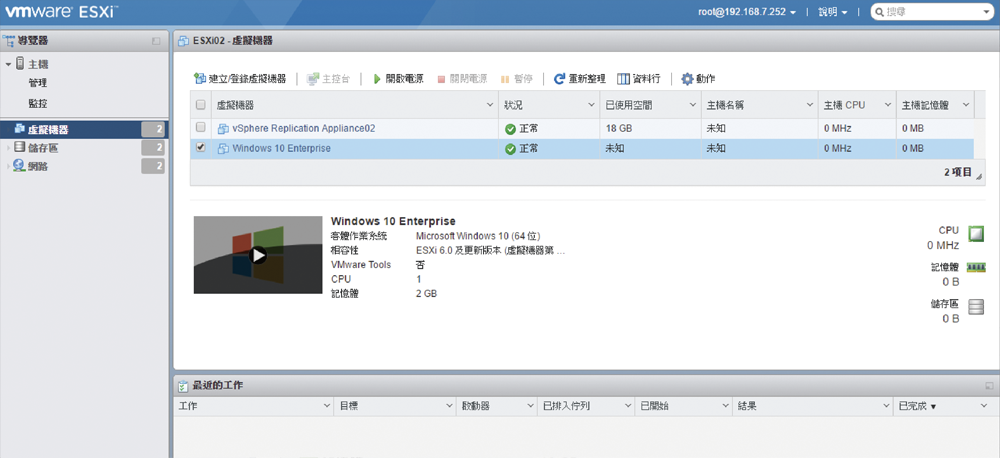The image size is (1000, 458).
Task: Sort recent tasks by 工作 column
Action: click(x=189, y=406)
